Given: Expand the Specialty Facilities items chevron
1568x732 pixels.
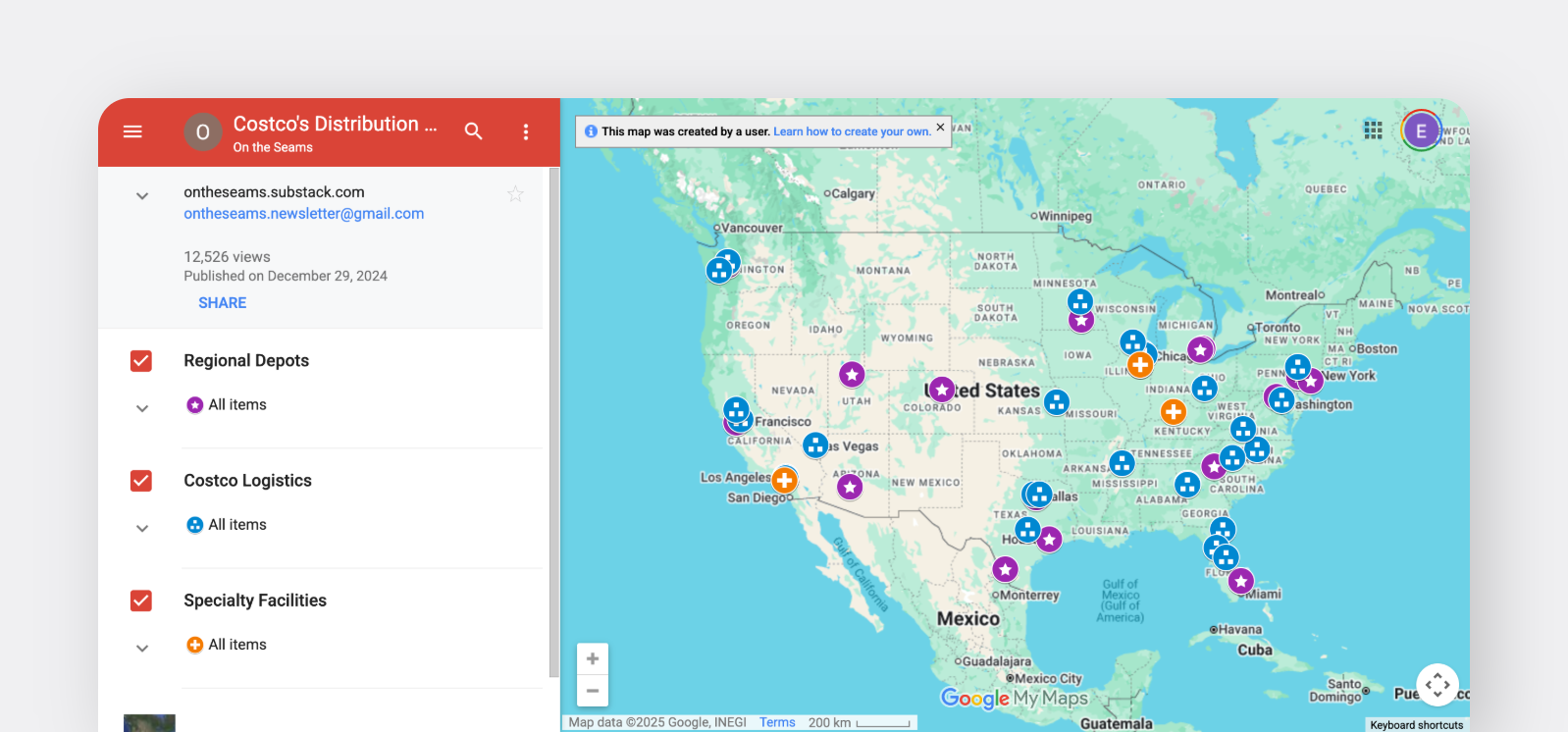Looking at the screenshot, I should (142, 648).
